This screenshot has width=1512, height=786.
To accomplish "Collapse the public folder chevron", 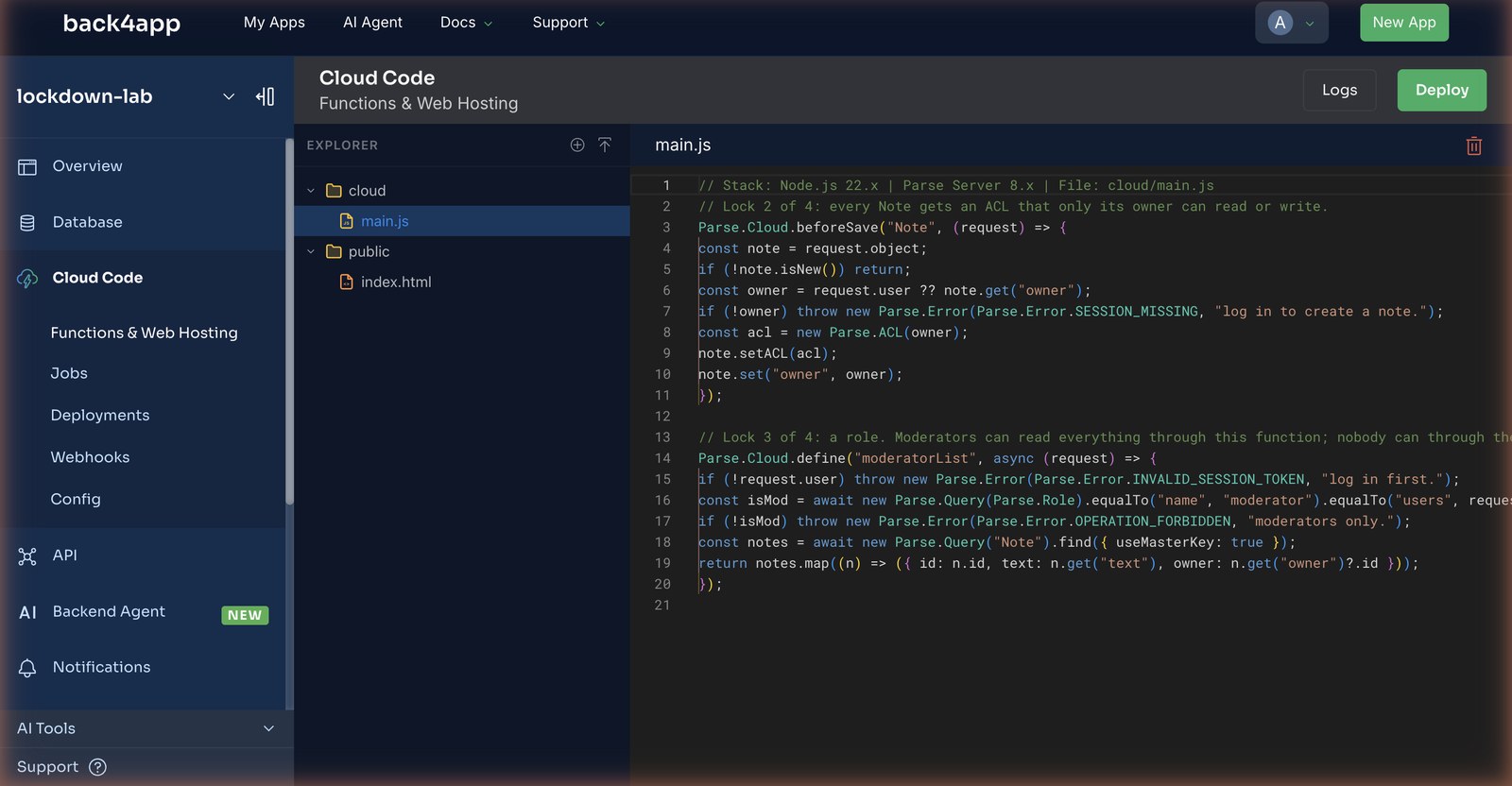I will [311, 251].
